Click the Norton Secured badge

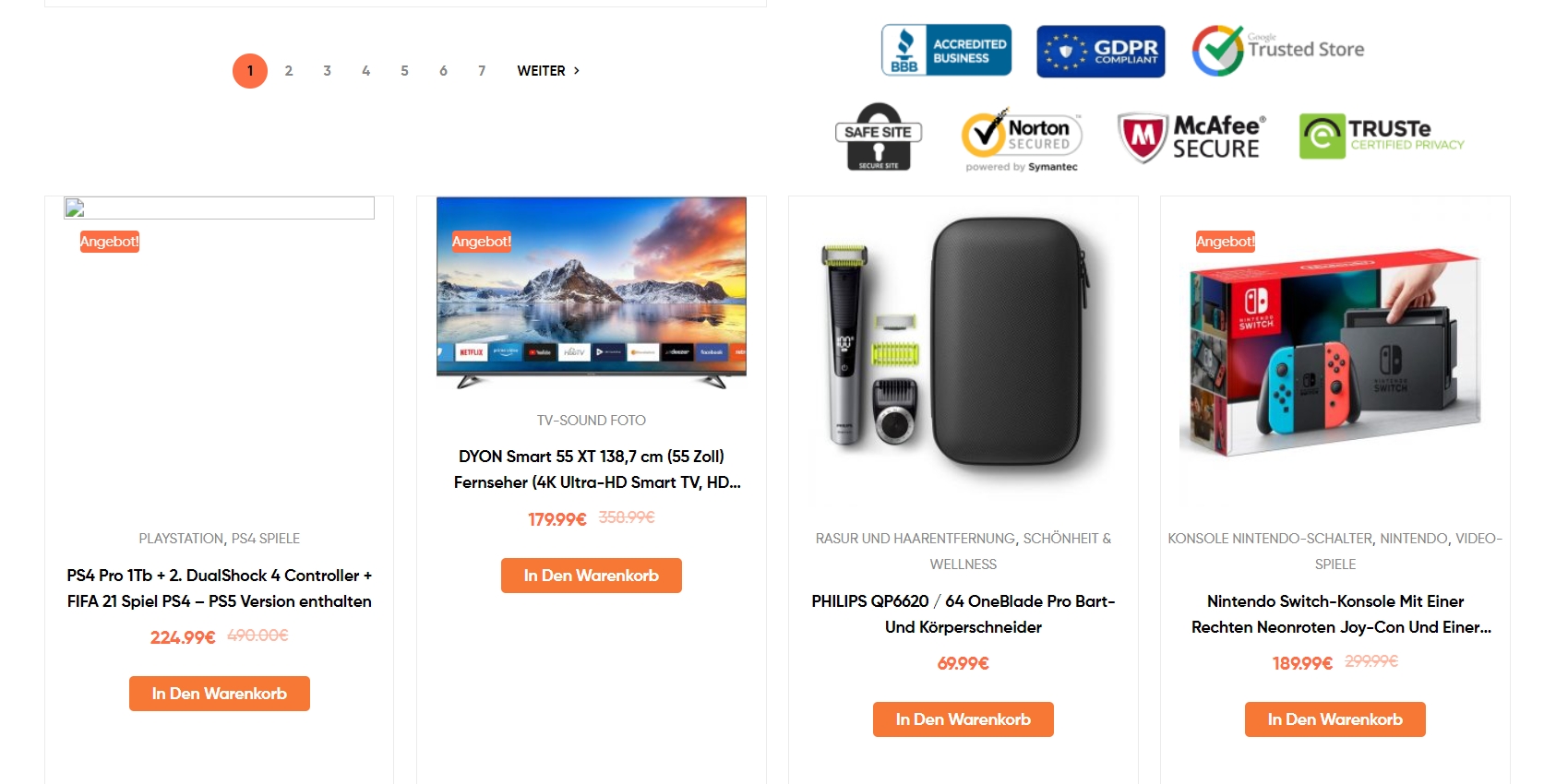[x=1022, y=139]
